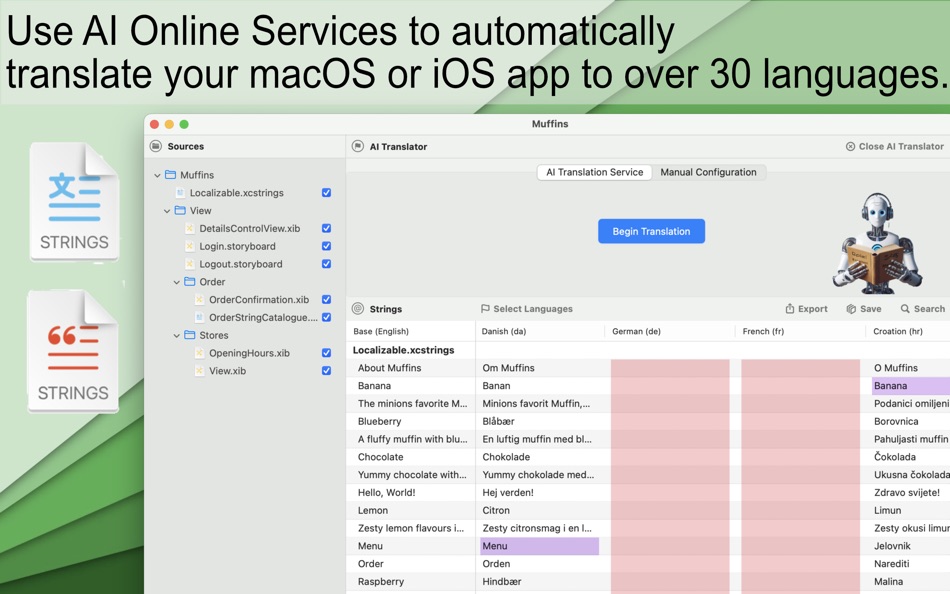950x594 pixels.
Task: Switch to the Manual Configuration tab
Action: (x=708, y=172)
